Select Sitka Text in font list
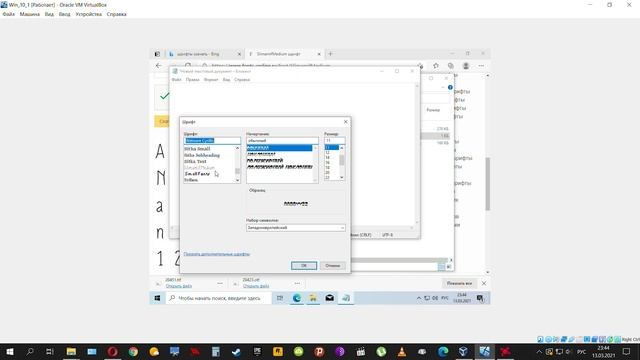Screen dimensions: 640x360 pyautogui.click(x=195, y=161)
